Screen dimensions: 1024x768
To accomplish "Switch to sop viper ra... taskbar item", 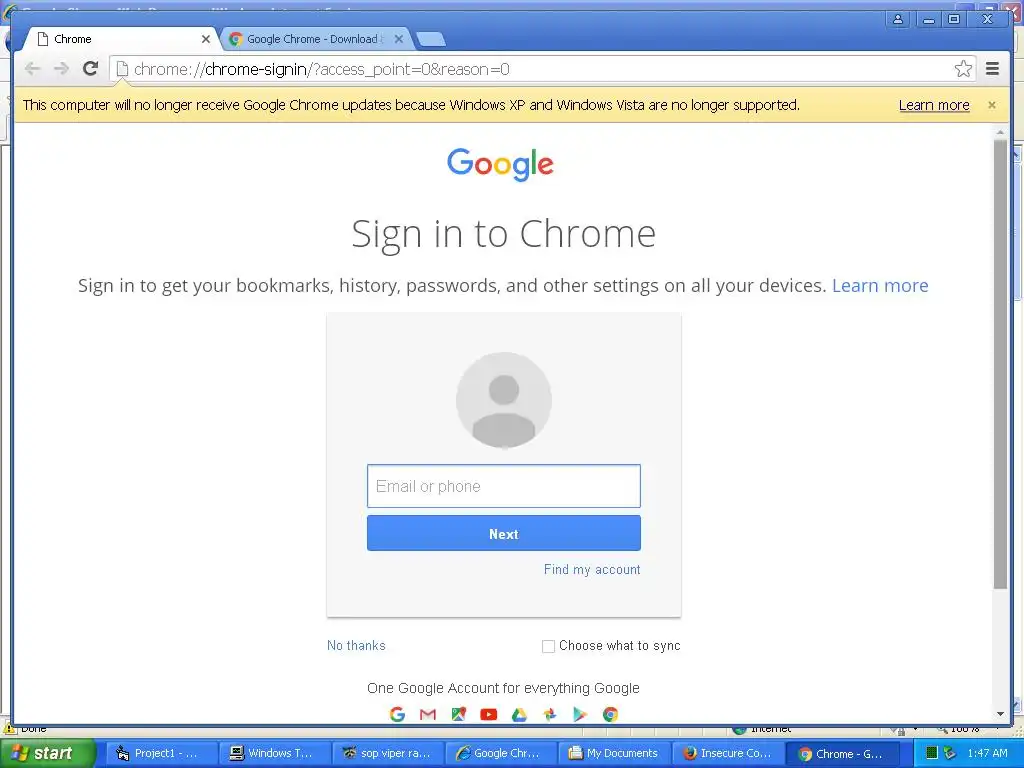I will pyautogui.click(x=388, y=753).
